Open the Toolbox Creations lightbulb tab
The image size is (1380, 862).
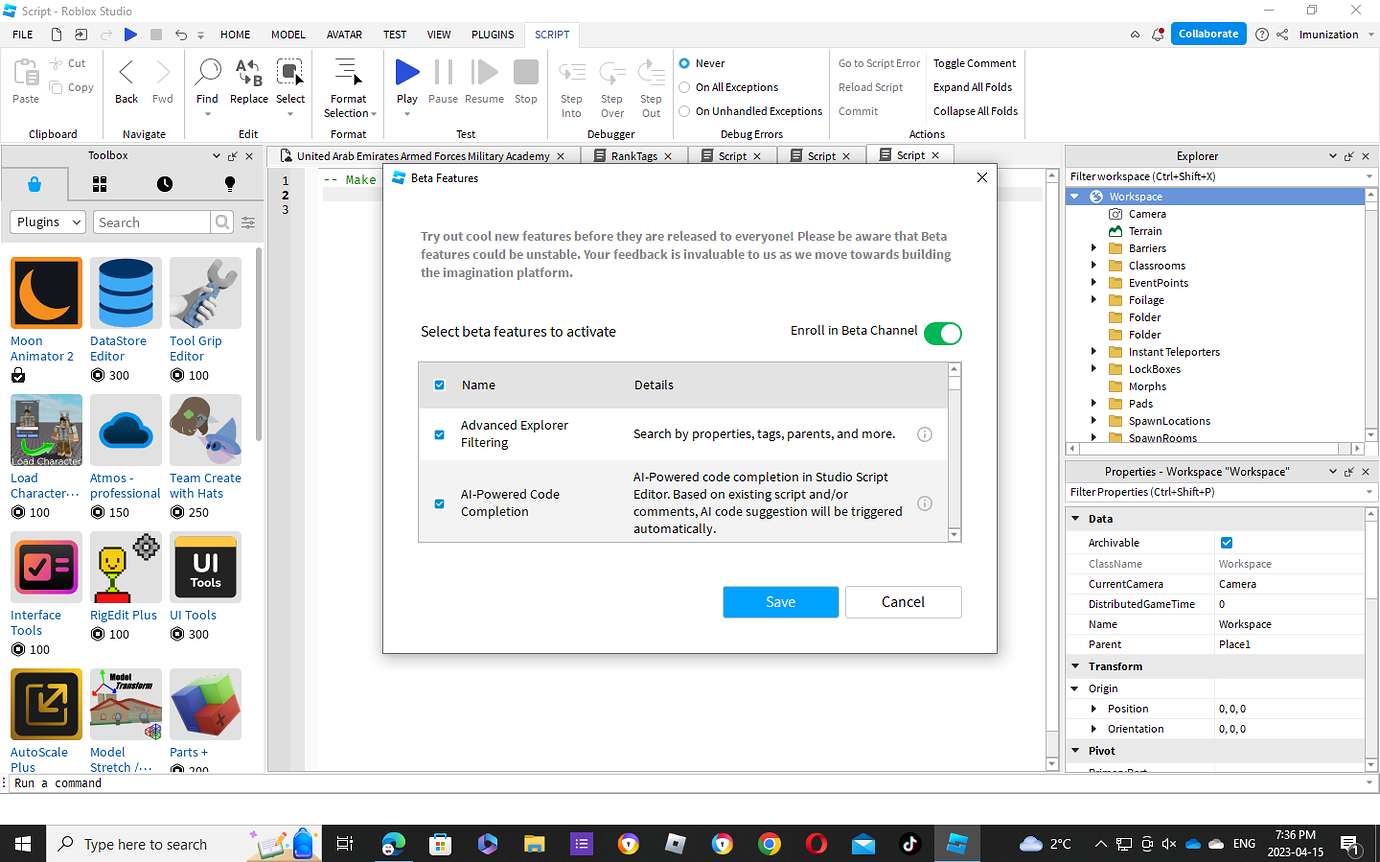(230, 184)
